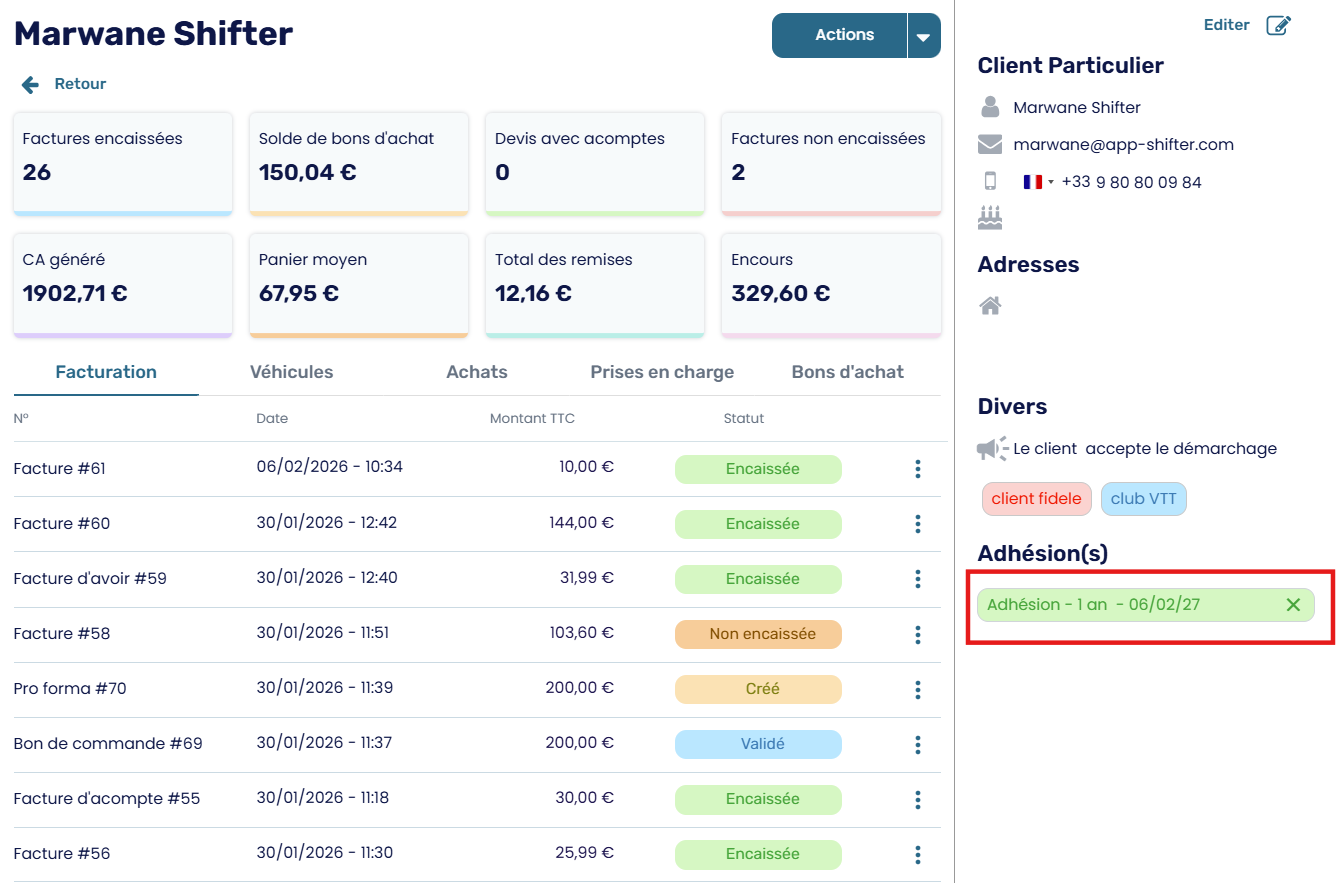This screenshot has height=883, width=1336.
Task: Click the marwane@app-shifter.com email address
Action: [x=1123, y=145]
